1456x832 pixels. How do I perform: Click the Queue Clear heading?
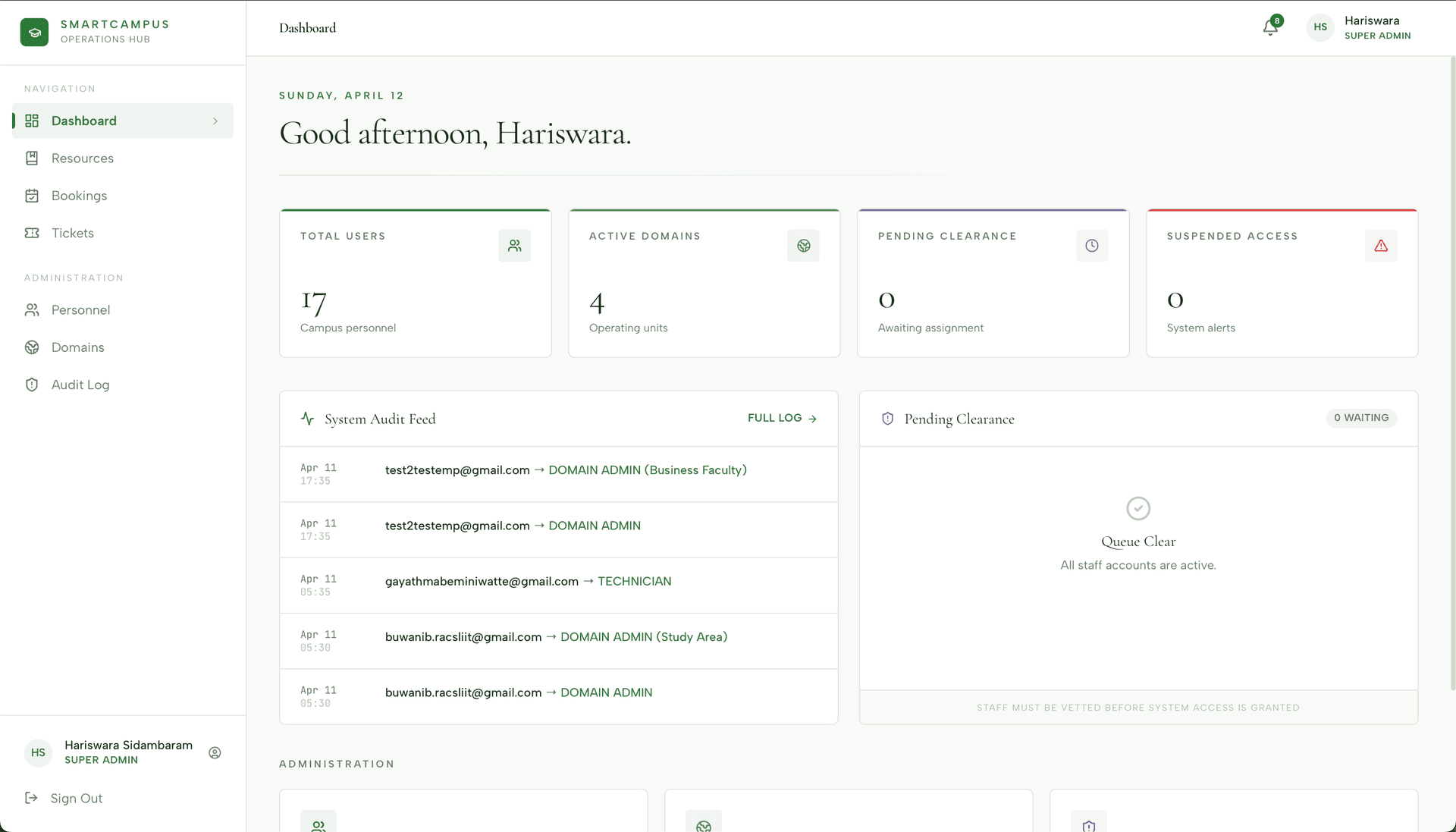point(1138,542)
